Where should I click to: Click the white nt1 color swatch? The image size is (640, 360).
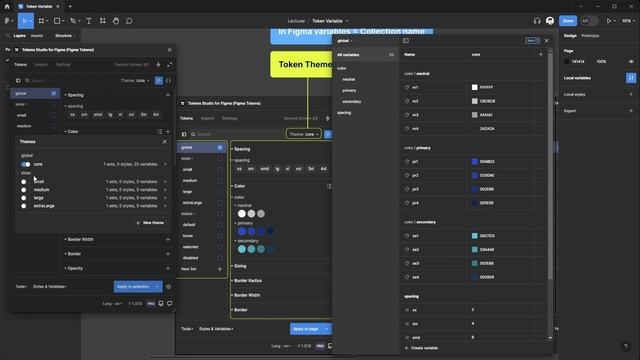(x=474, y=87)
